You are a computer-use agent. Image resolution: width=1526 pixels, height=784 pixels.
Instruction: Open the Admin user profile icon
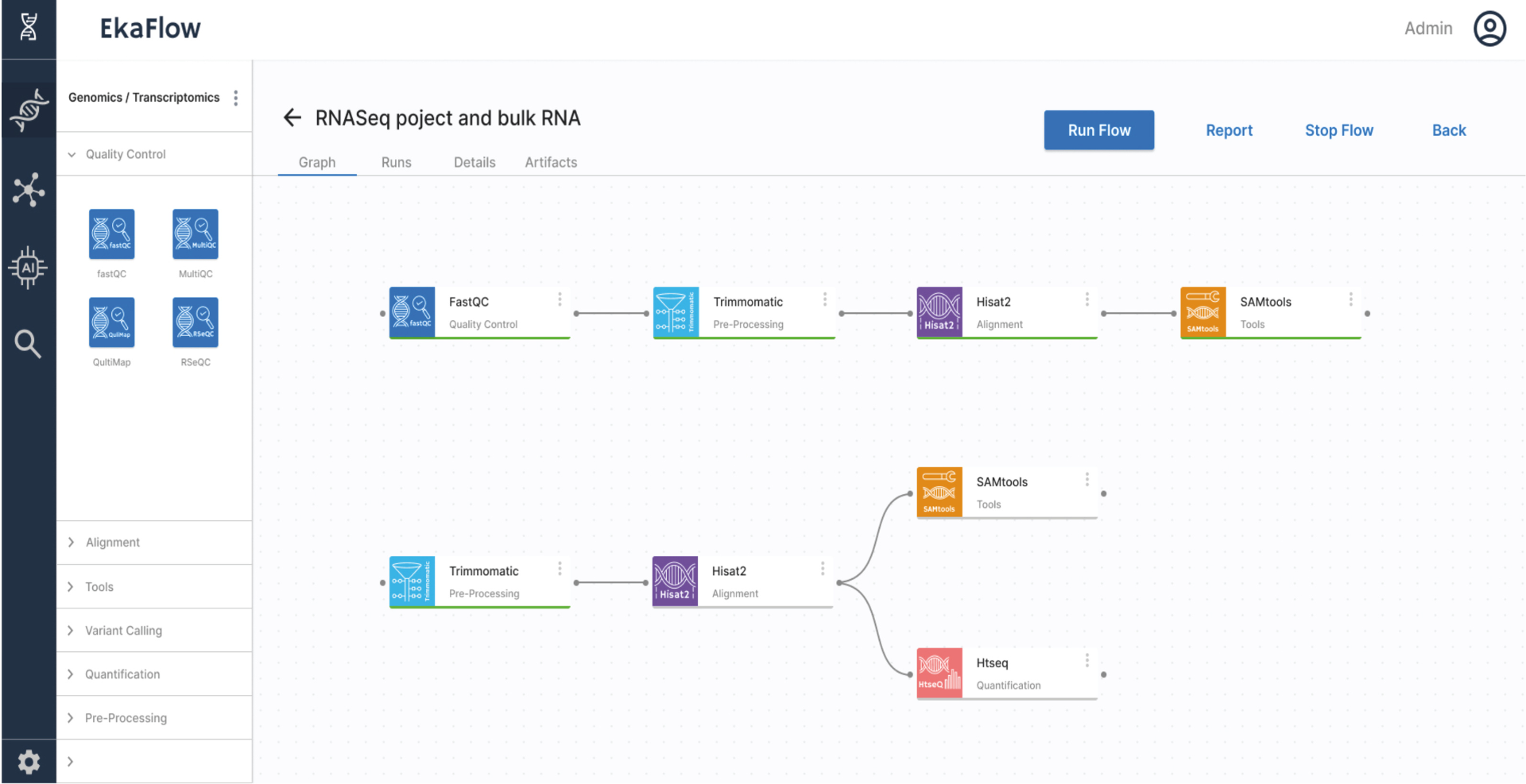point(1489,29)
